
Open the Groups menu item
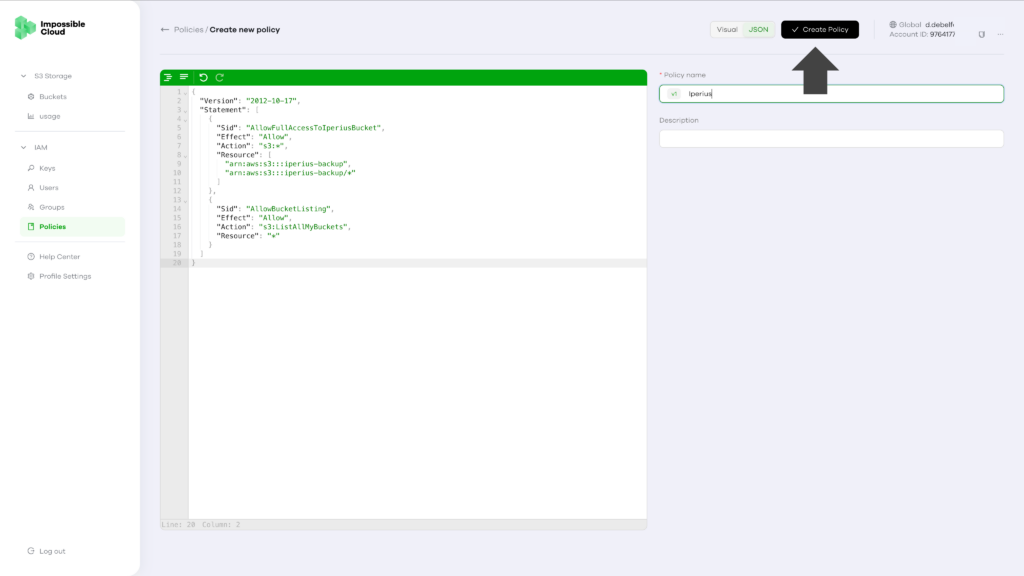click(x=52, y=207)
